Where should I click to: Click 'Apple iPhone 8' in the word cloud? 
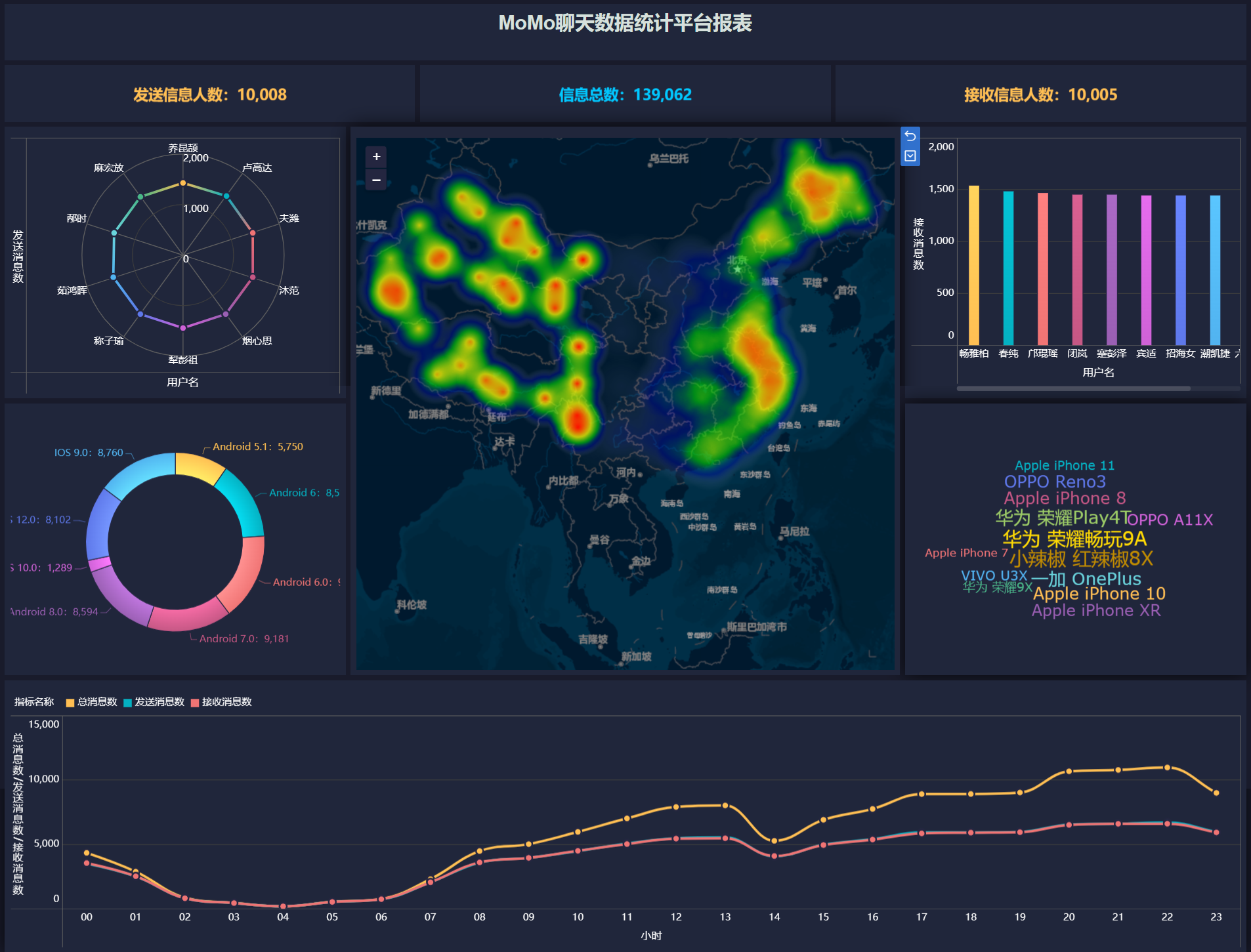[x=1065, y=498]
